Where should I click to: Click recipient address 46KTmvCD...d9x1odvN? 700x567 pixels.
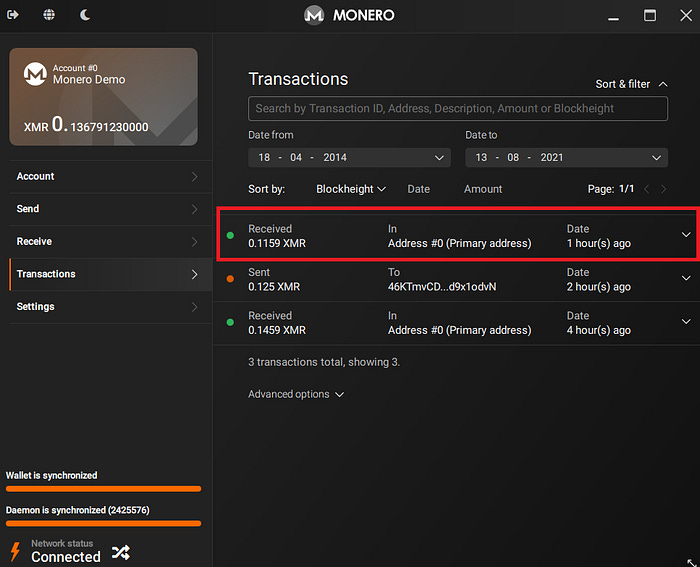point(442,287)
